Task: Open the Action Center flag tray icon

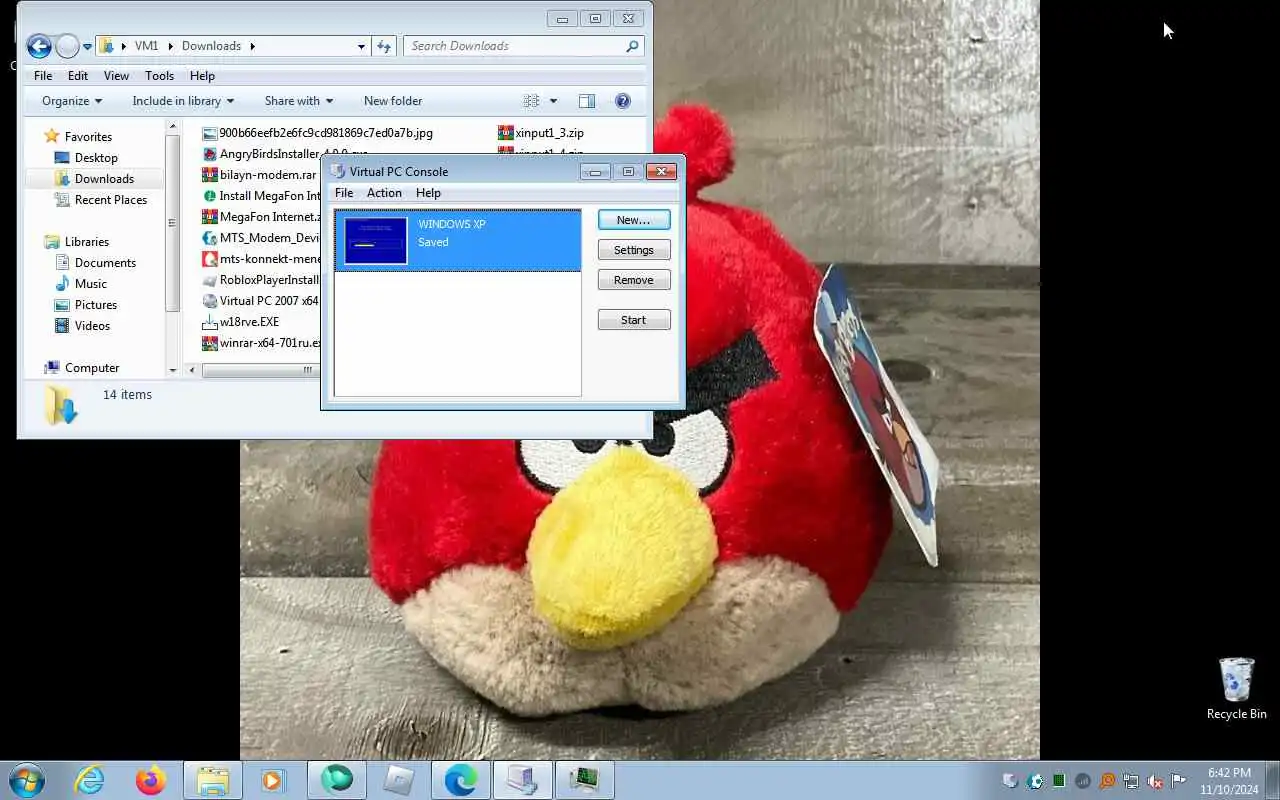Action: click(1179, 781)
